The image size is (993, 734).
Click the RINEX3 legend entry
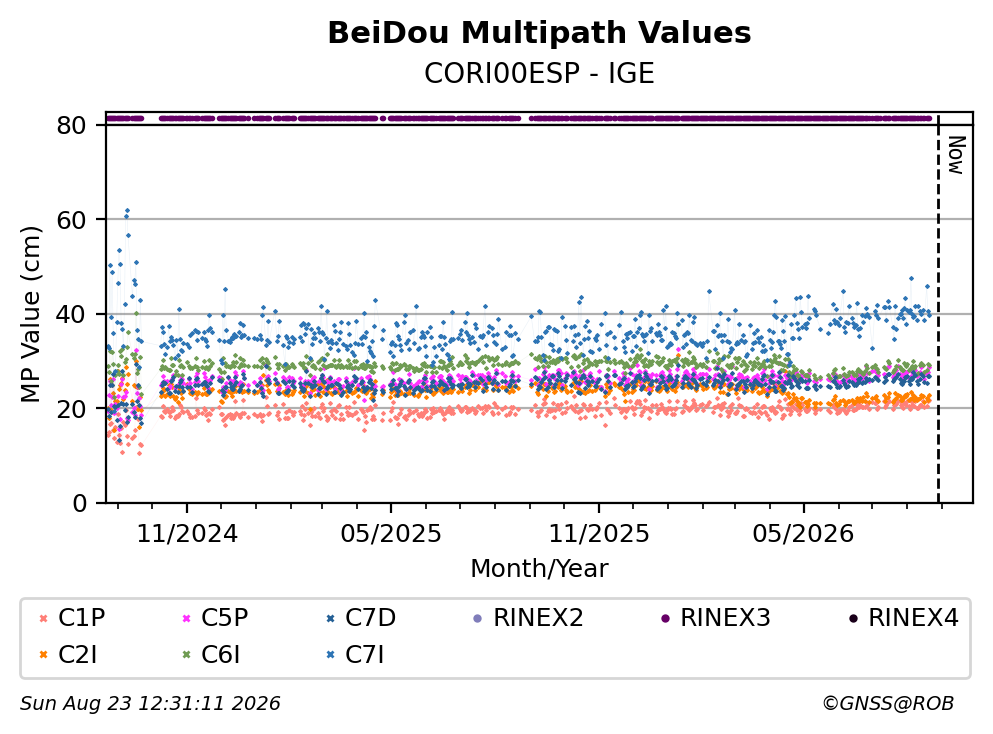coord(716,617)
